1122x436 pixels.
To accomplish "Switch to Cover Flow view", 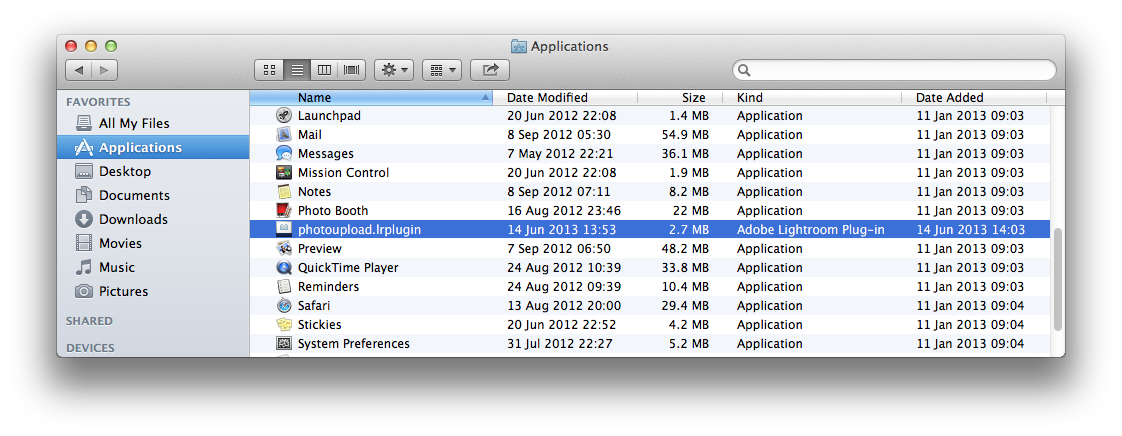I will click(352, 70).
